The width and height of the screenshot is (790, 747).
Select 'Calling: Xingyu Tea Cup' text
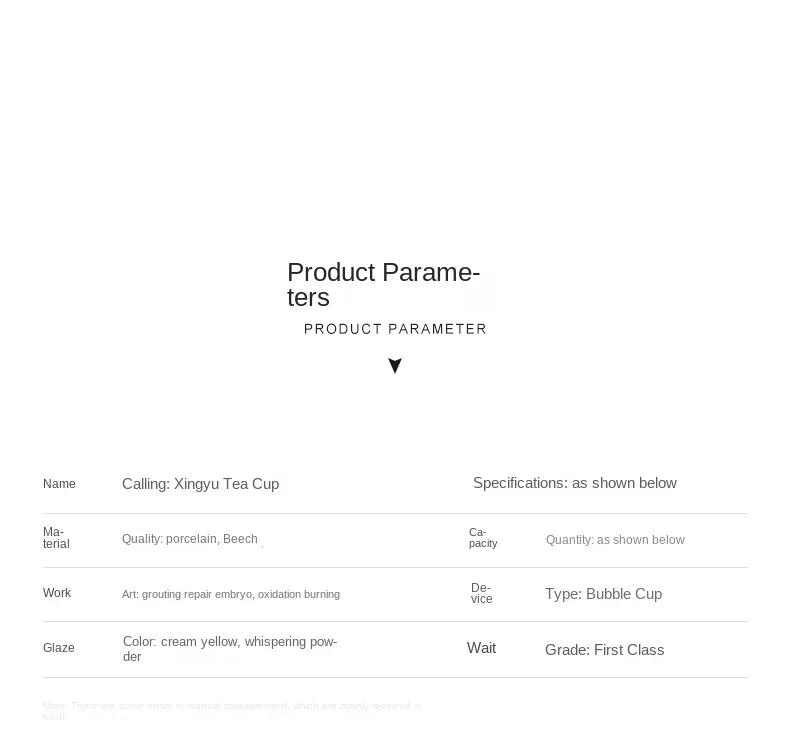pos(201,484)
